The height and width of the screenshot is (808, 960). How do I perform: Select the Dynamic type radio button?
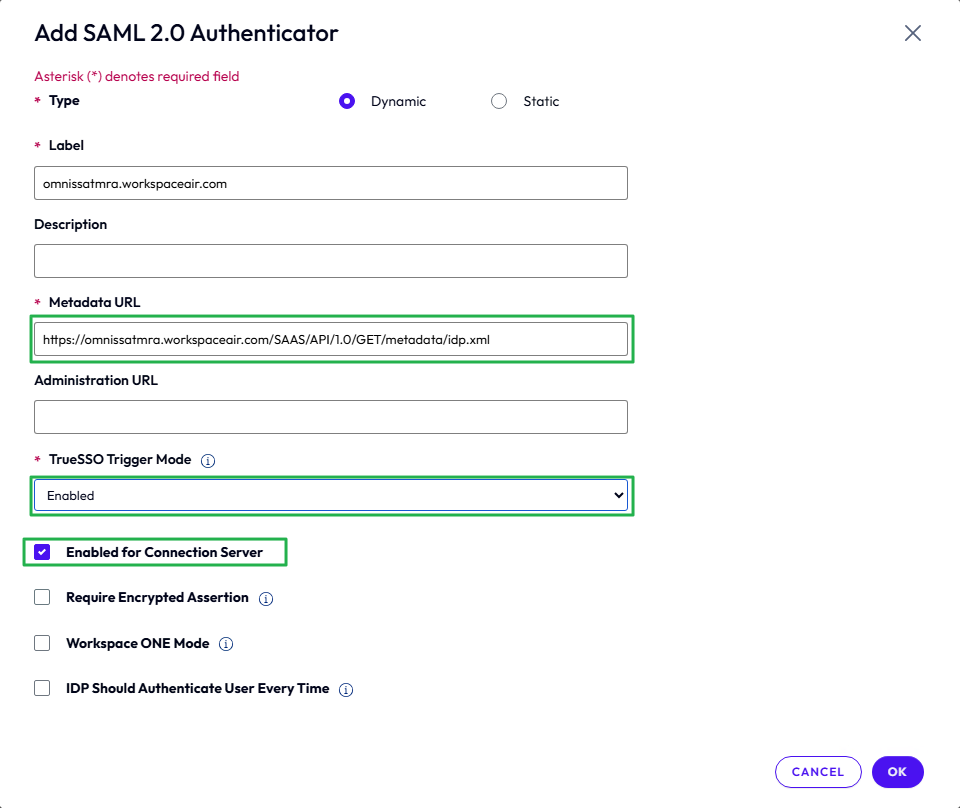click(347, 101)
